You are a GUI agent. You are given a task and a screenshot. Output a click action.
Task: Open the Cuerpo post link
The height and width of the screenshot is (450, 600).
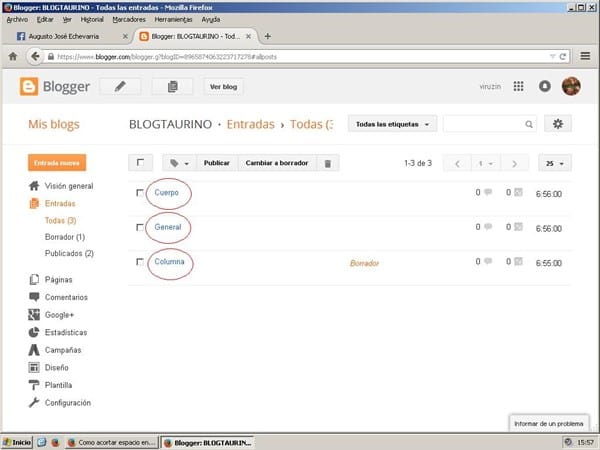point(166,192)
